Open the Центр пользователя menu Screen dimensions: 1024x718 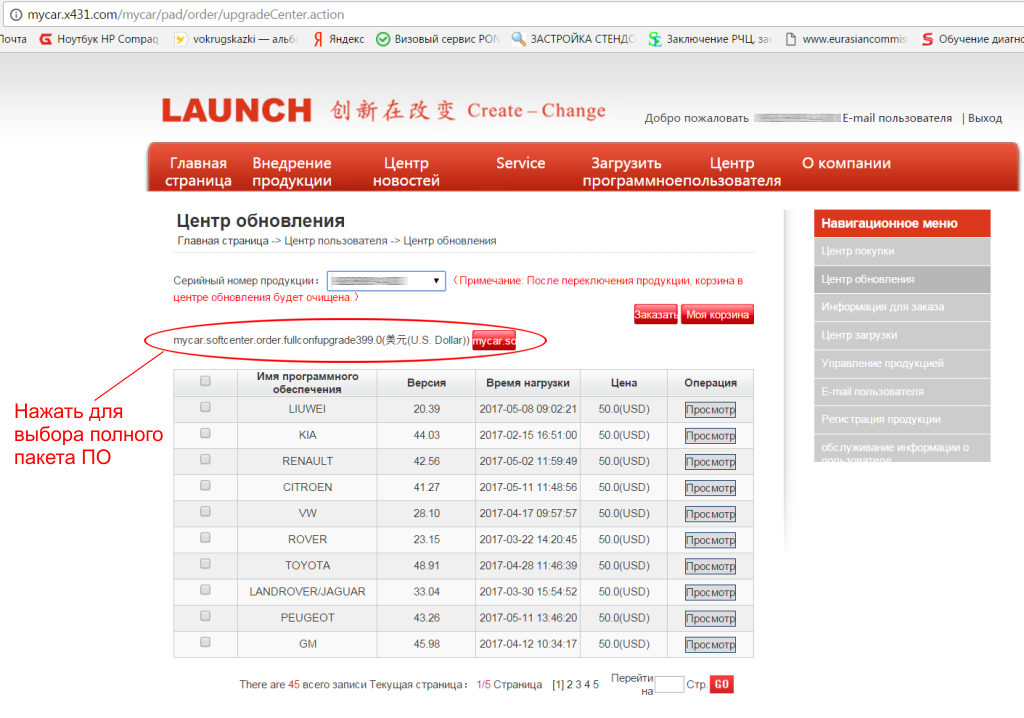(732, 172)
